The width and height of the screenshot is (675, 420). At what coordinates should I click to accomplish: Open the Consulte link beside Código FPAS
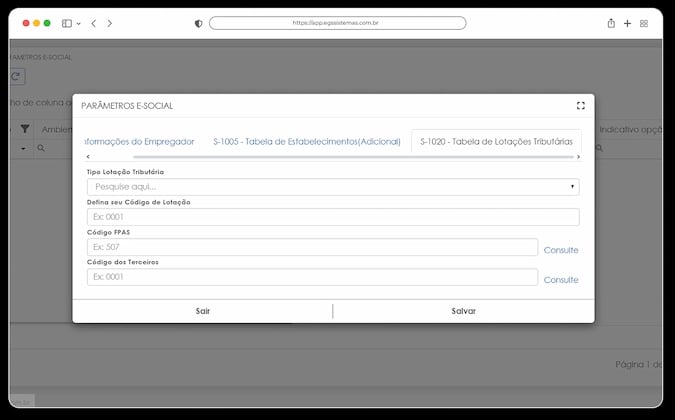point(560,250)
